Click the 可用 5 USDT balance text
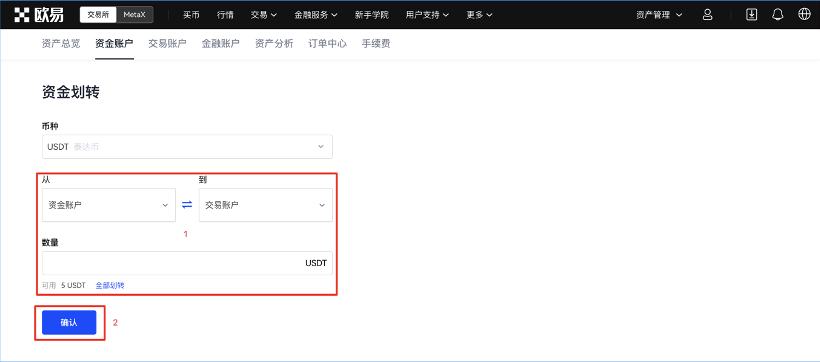The image size is (820, 362). coord(64,286)
